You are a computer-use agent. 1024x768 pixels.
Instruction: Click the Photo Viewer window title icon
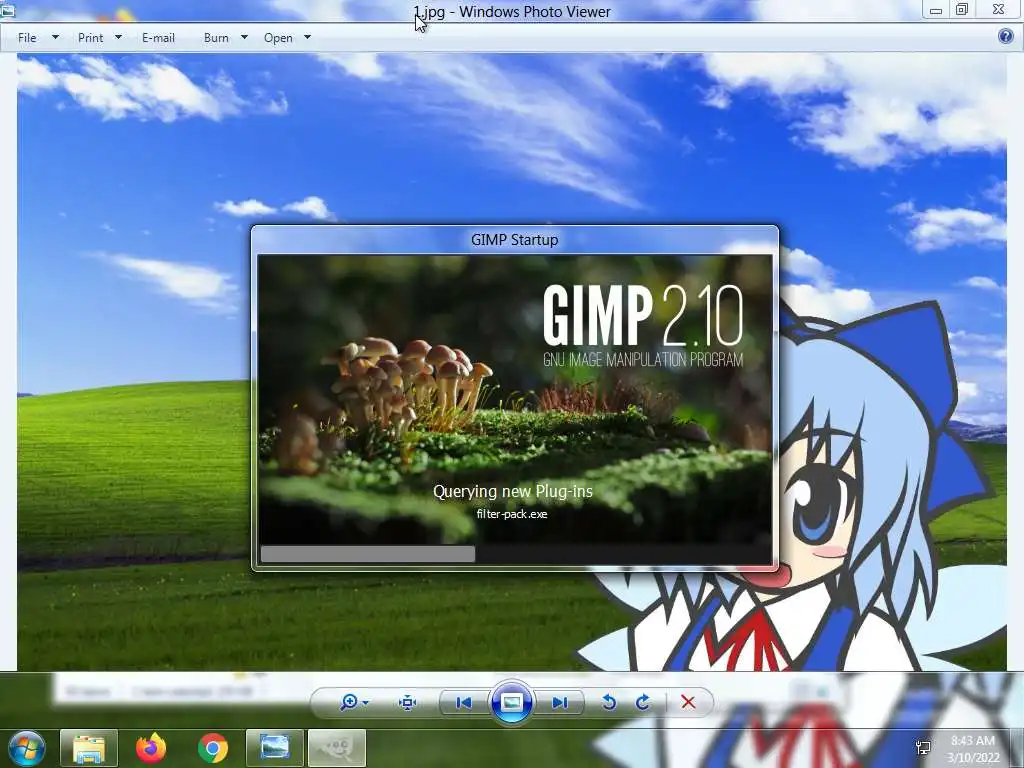[7, 10]
